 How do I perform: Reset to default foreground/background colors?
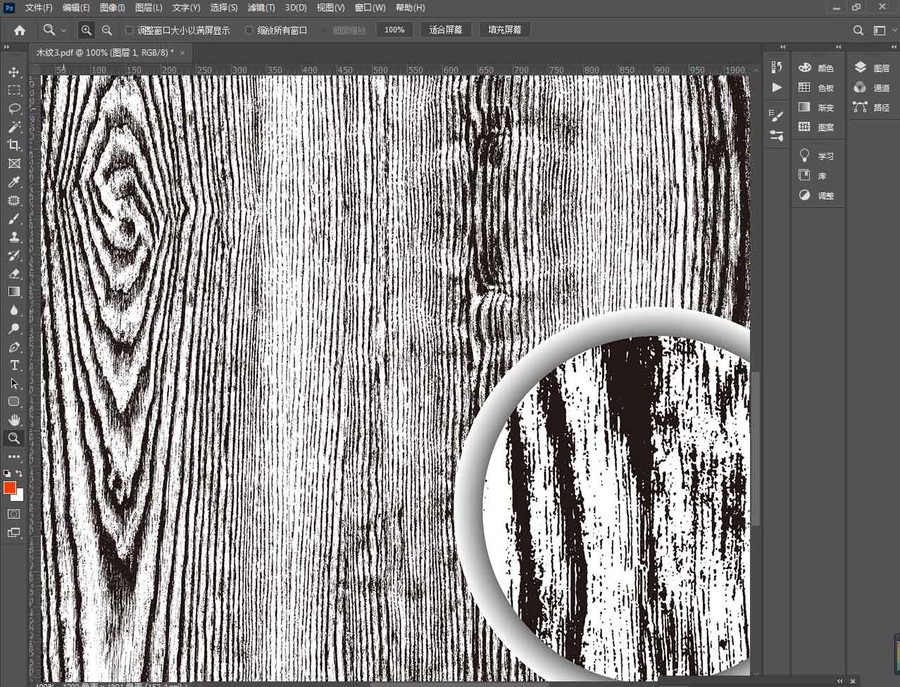[6, 473]
